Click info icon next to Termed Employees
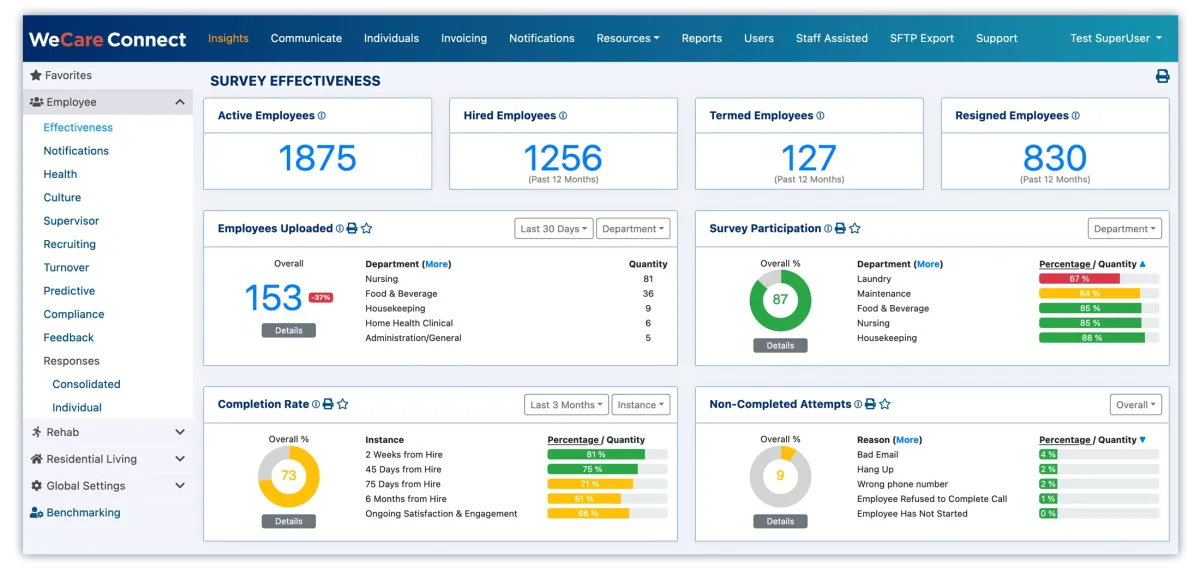Image resolution: width=1200 pixels, height=574 pixels. pos(820,116)
